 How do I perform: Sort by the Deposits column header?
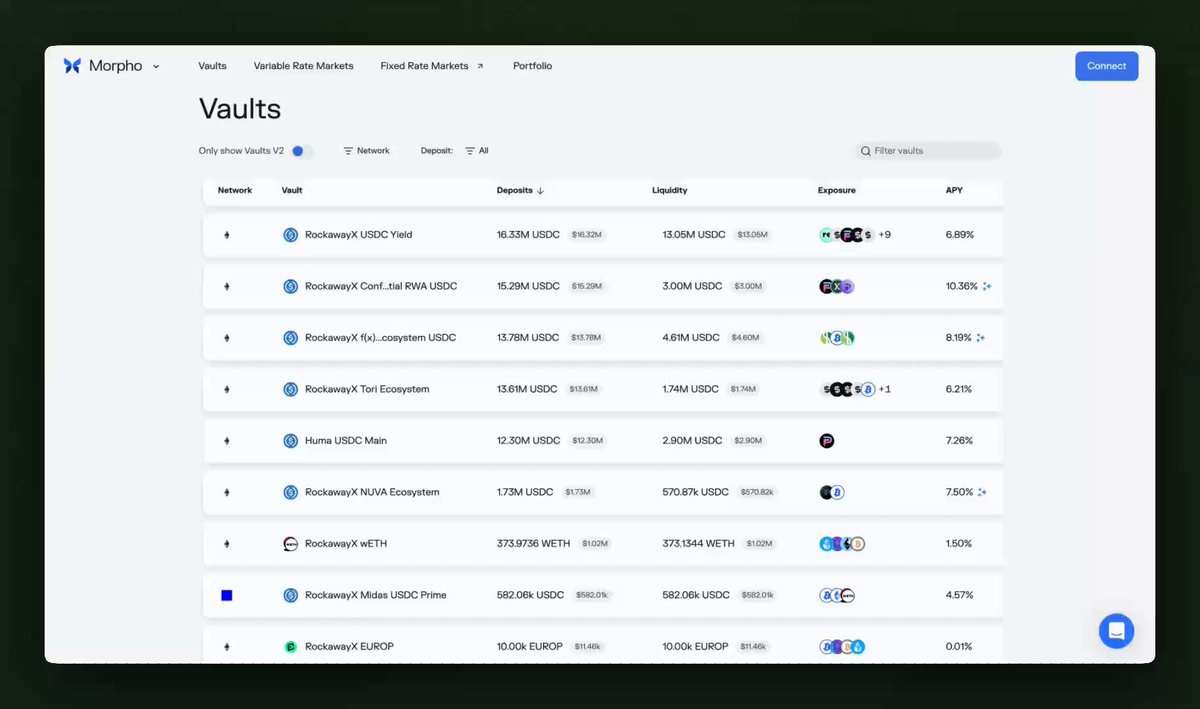(x=520, y=190)
